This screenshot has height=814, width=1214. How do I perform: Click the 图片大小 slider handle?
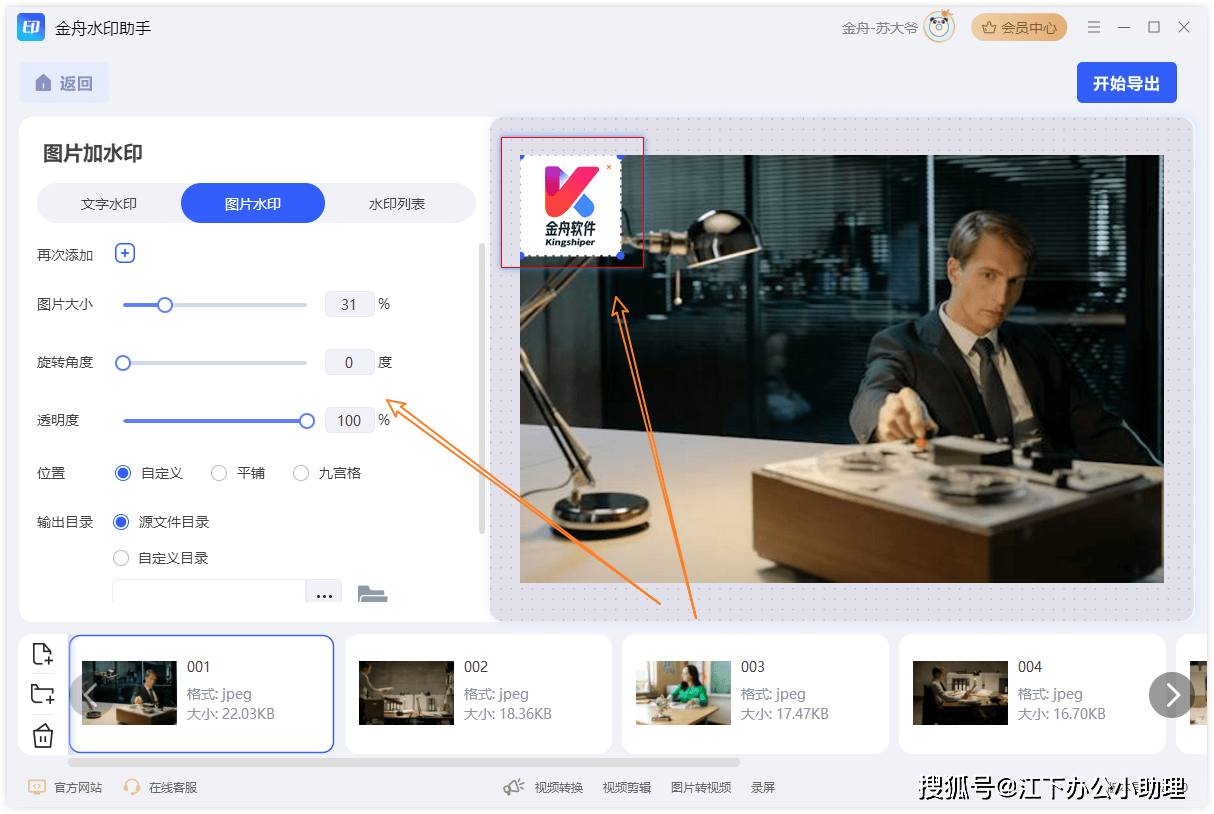tap(165, 305)
